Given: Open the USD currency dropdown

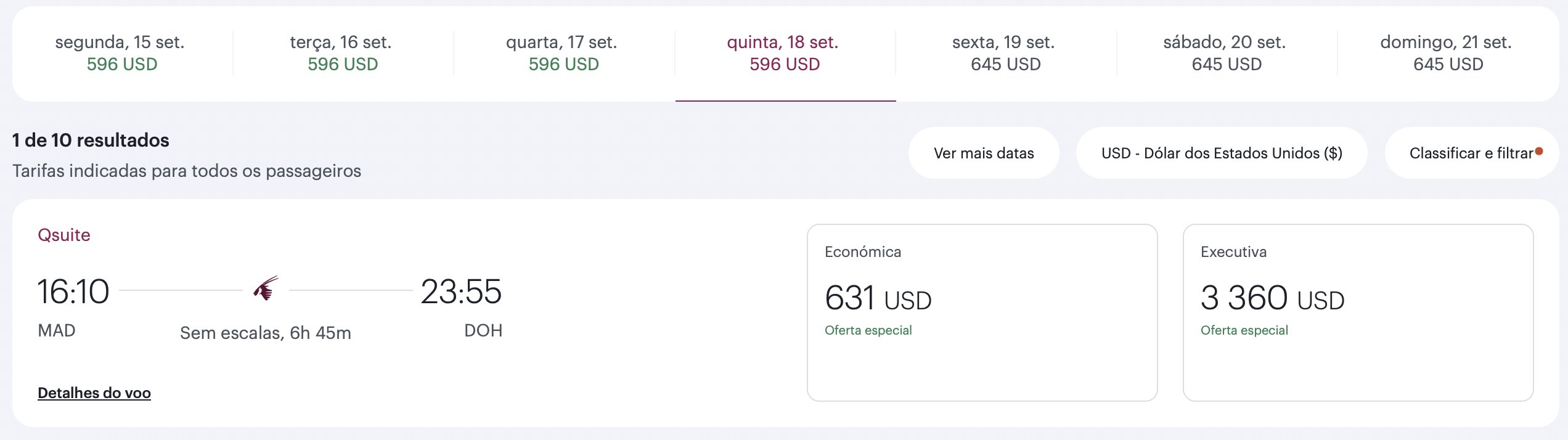Looking at the screenshot, I should pyautogui.click(x=1222, y=153).
